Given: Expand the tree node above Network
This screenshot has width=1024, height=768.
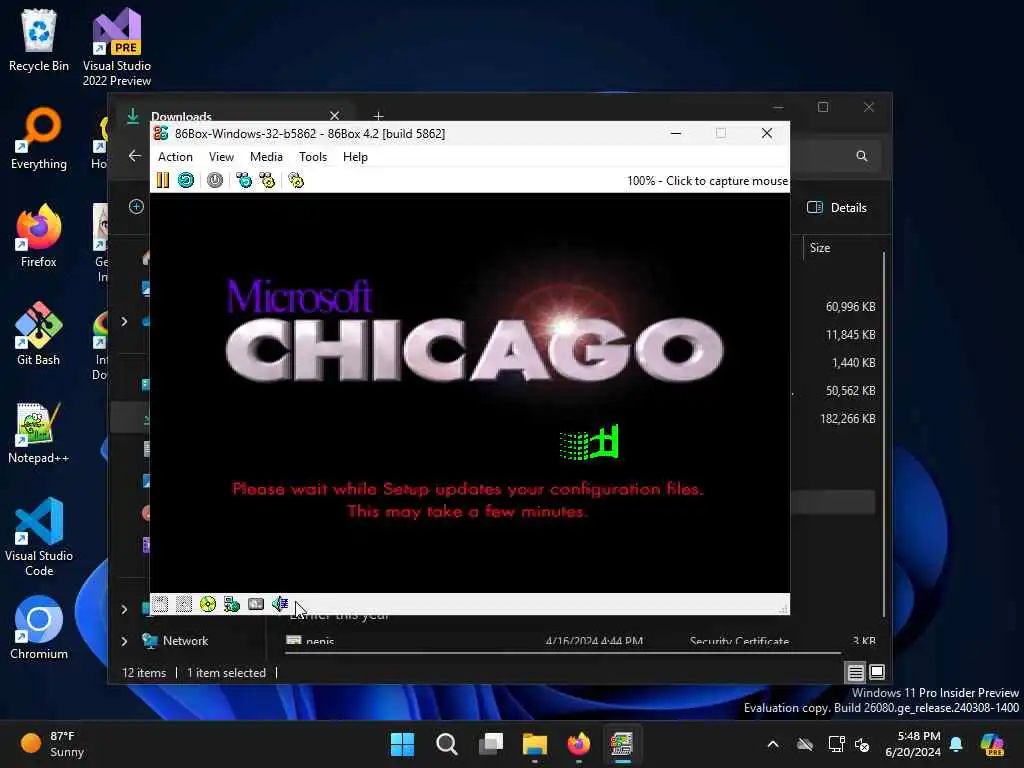Looking at the screenshot, I should (x=124, y=609).
